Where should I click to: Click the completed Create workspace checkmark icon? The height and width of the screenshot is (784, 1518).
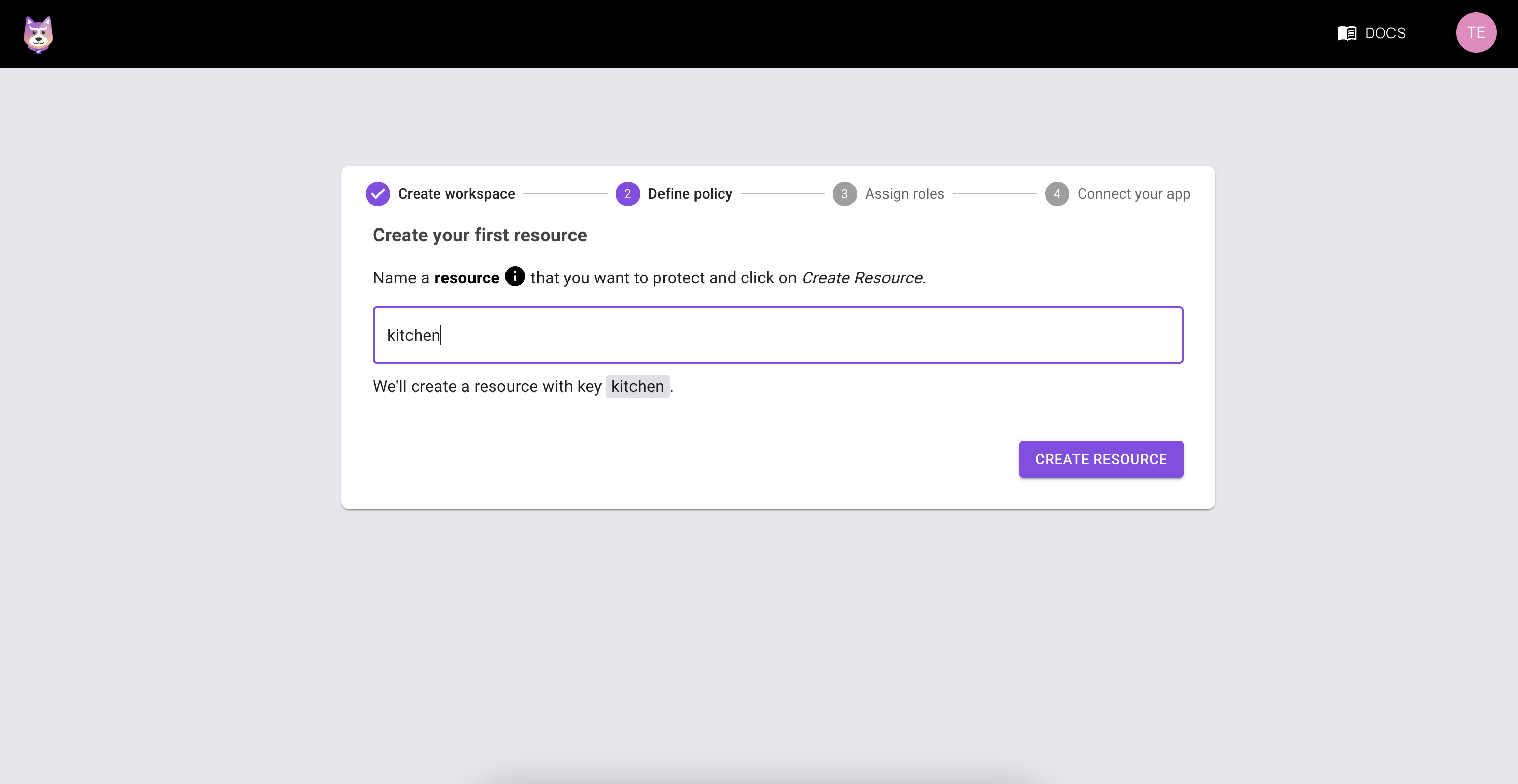[x=378, y=193]
